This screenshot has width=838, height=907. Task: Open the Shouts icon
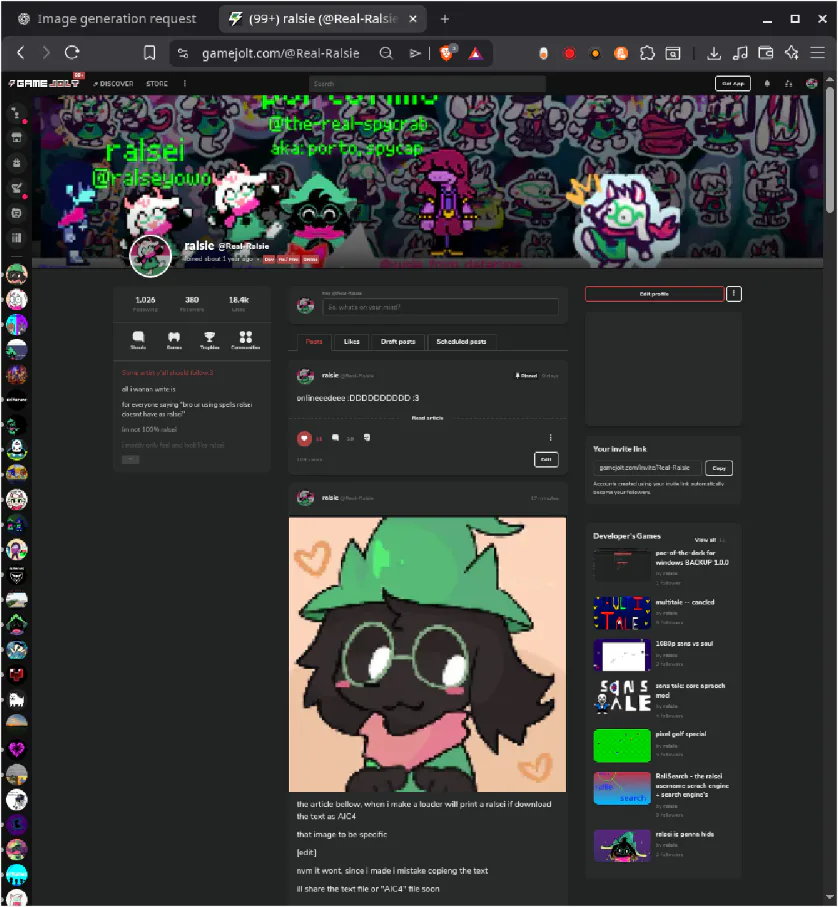(138, 340)
